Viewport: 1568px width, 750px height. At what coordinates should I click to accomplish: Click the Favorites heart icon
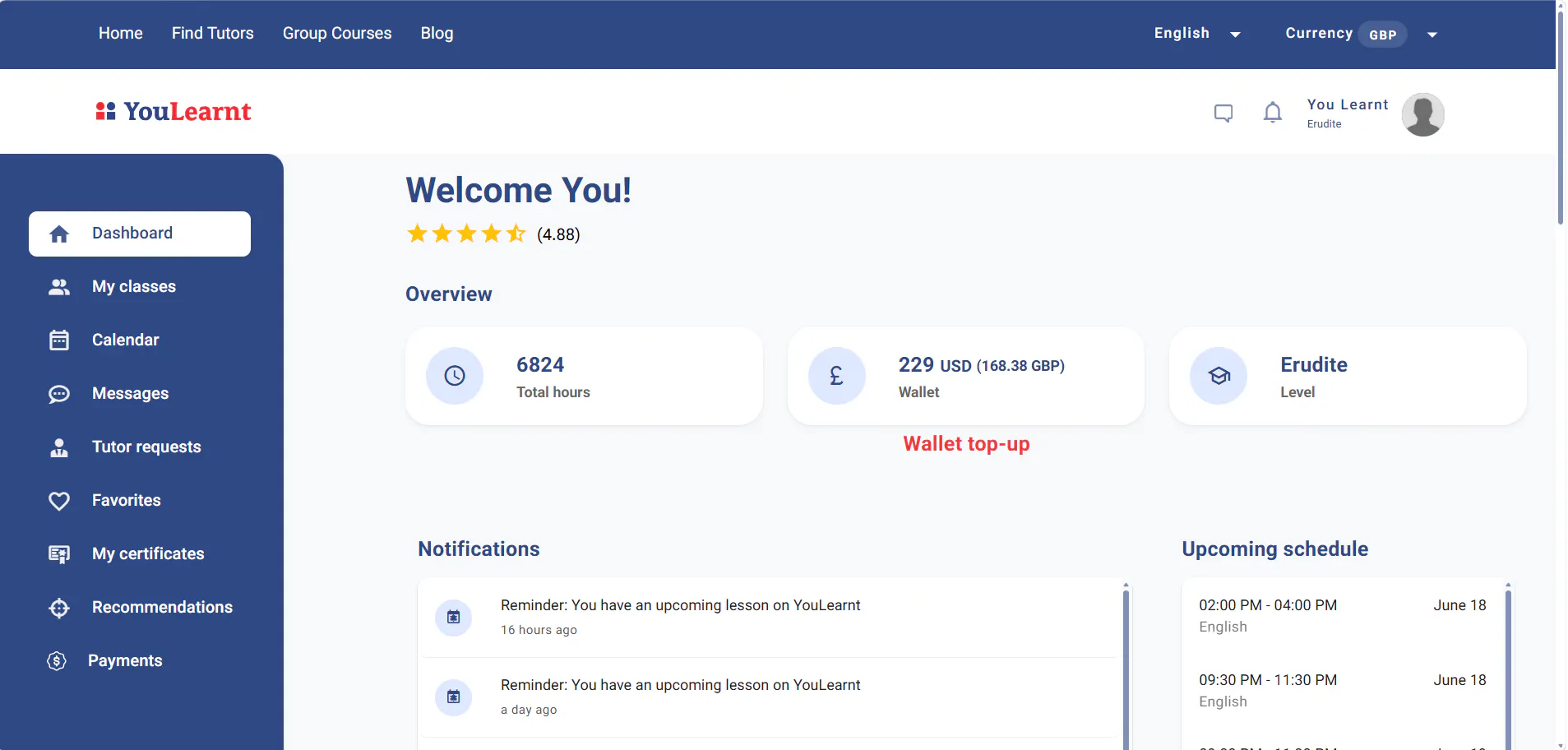pyautogui.click(x=59, y=501)
